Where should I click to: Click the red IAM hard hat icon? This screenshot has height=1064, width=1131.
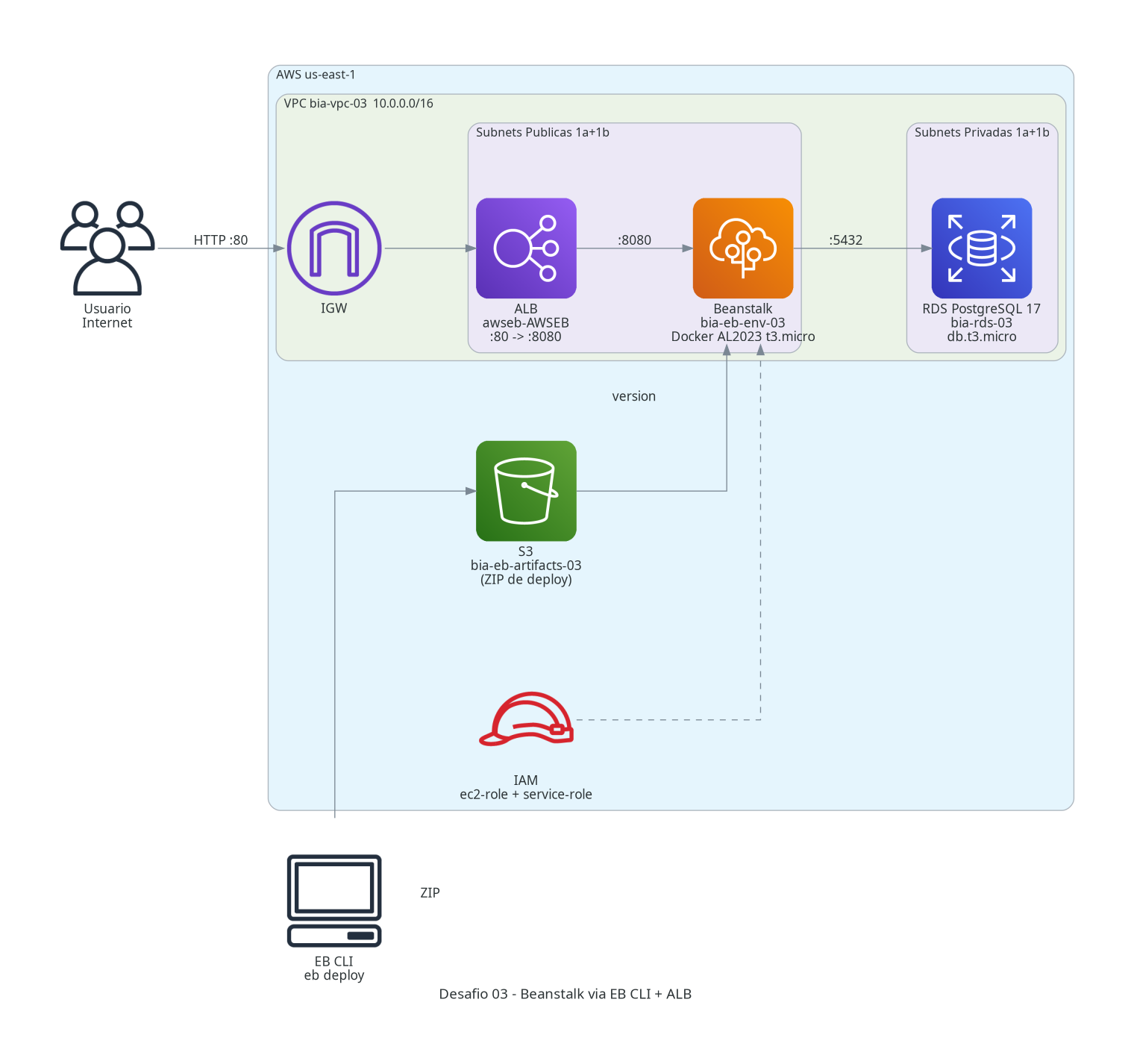(x=526, y=719)
